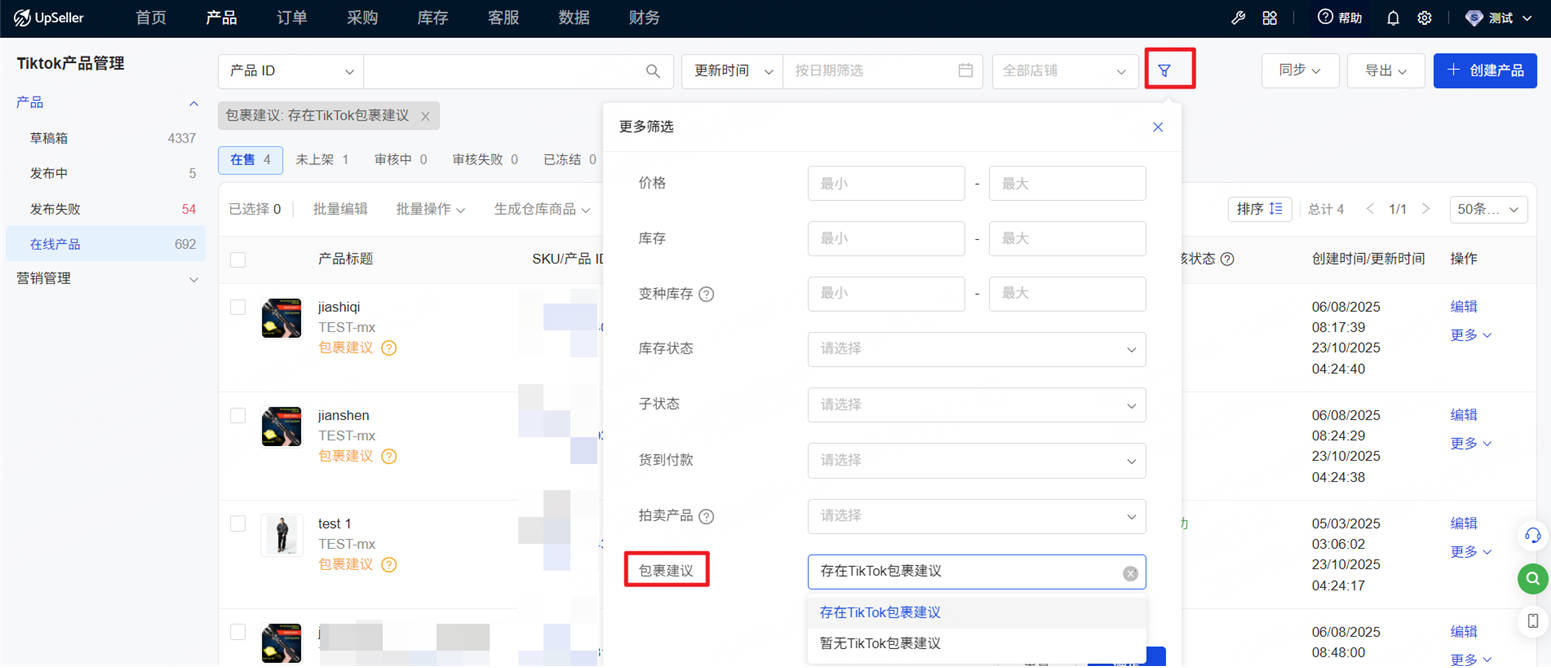Open the 订单 top menu
The height and width of the screenshot is (668, 1551).
pos(292,18)
